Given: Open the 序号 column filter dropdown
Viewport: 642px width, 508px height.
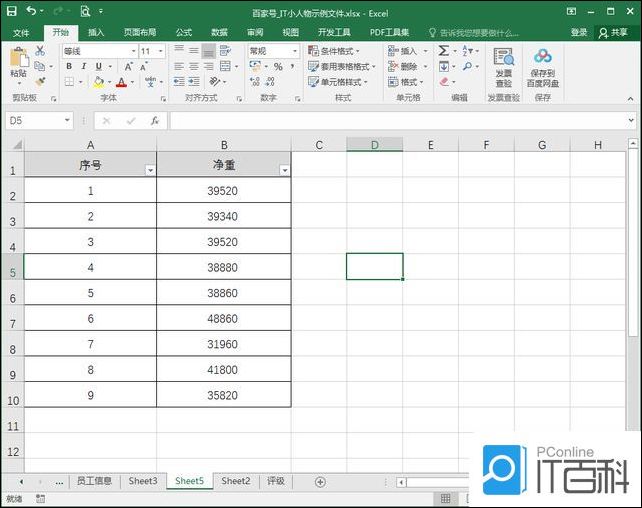Looking at the screenshot, I should pos(150,171).
